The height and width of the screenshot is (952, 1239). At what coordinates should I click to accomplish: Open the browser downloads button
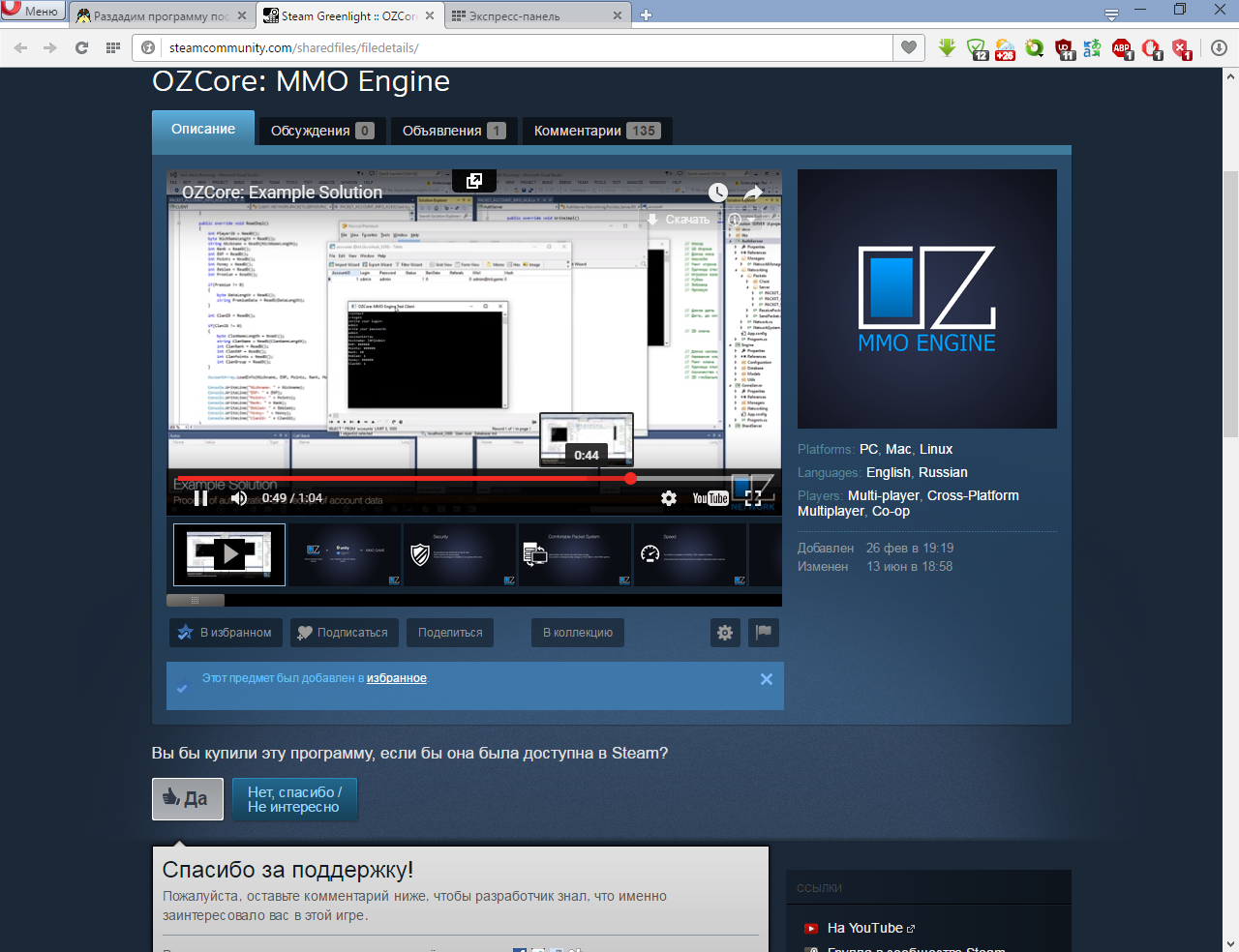coord(1219,47)
